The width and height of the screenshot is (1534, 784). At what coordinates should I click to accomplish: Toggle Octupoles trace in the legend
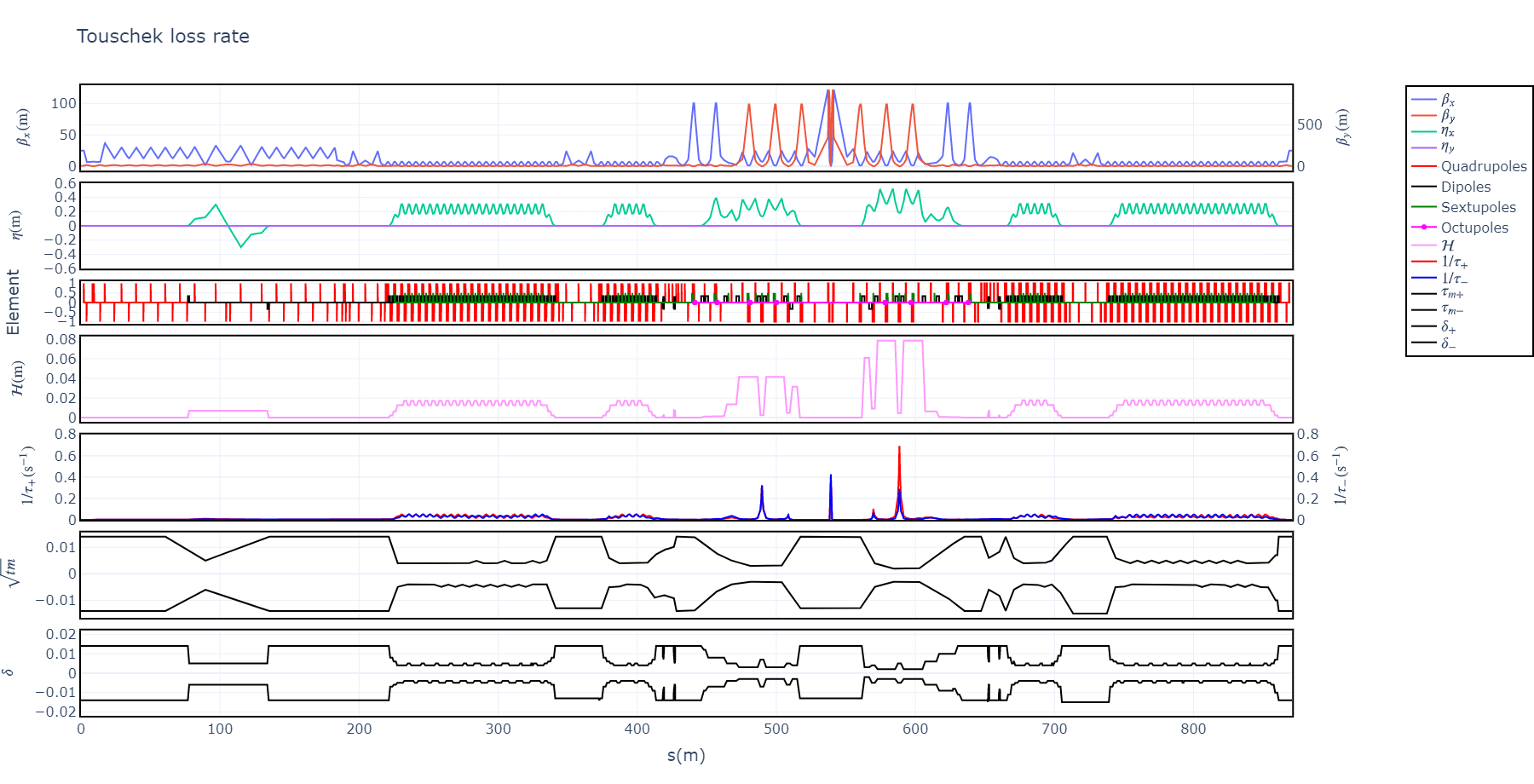coord(1473,228)
